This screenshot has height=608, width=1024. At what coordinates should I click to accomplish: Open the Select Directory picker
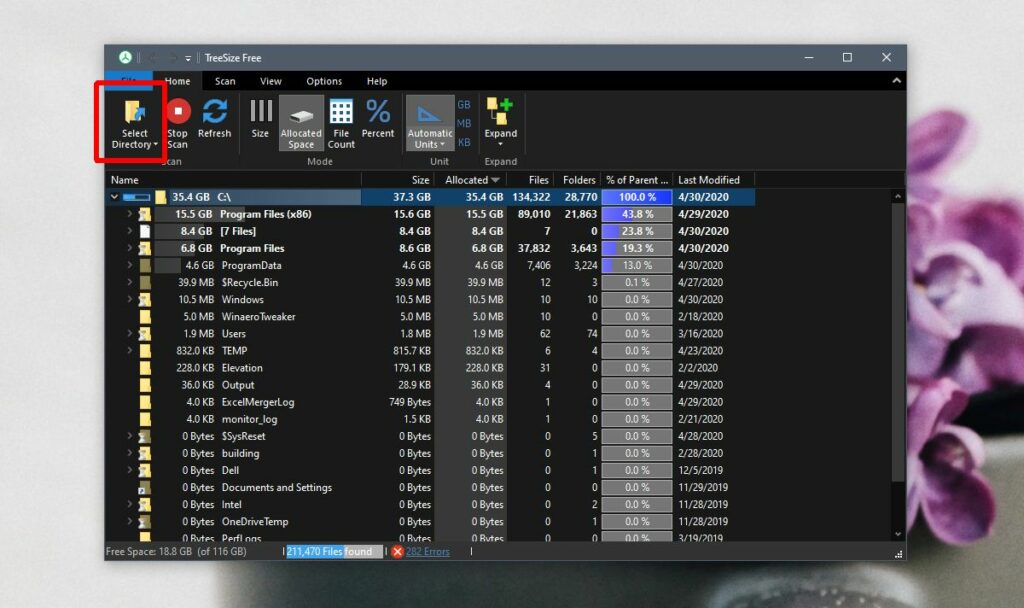point(135,118)
